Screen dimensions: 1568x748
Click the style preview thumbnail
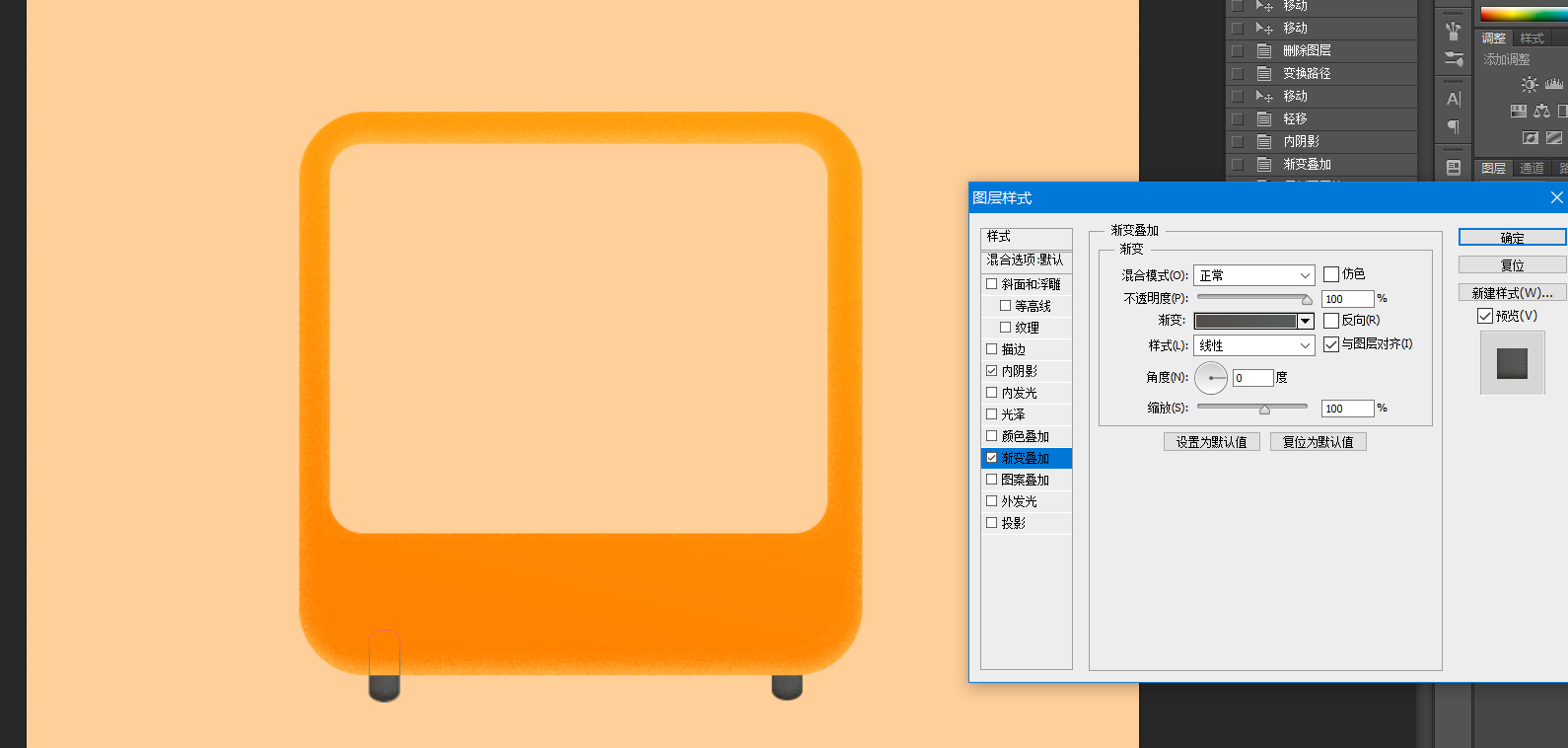1513,363
